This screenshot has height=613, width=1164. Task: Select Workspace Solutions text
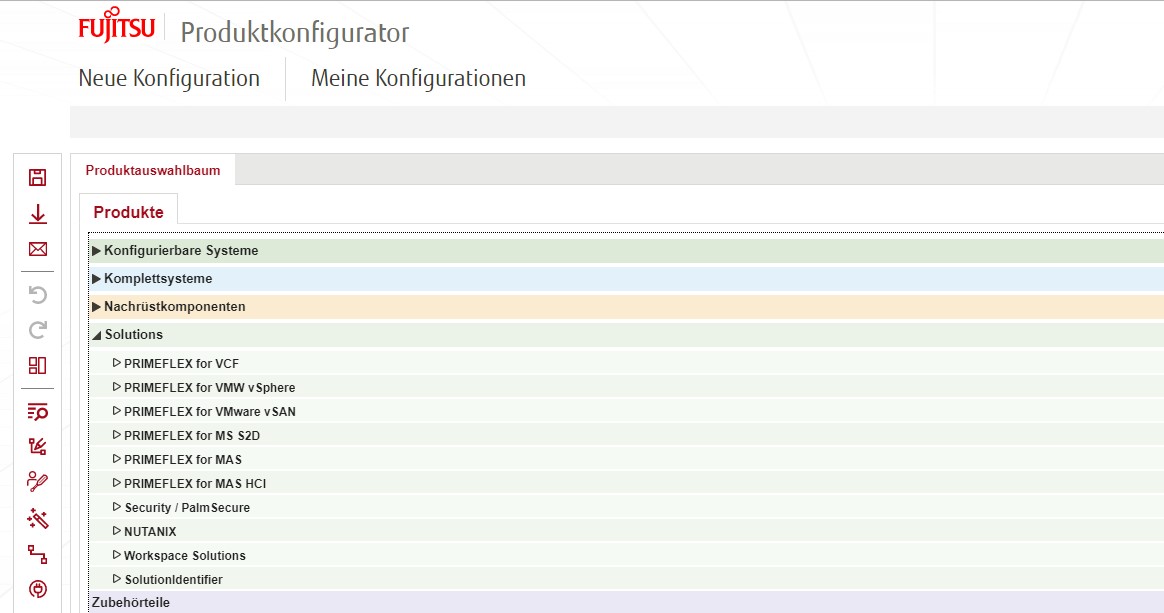pos(185,555)
